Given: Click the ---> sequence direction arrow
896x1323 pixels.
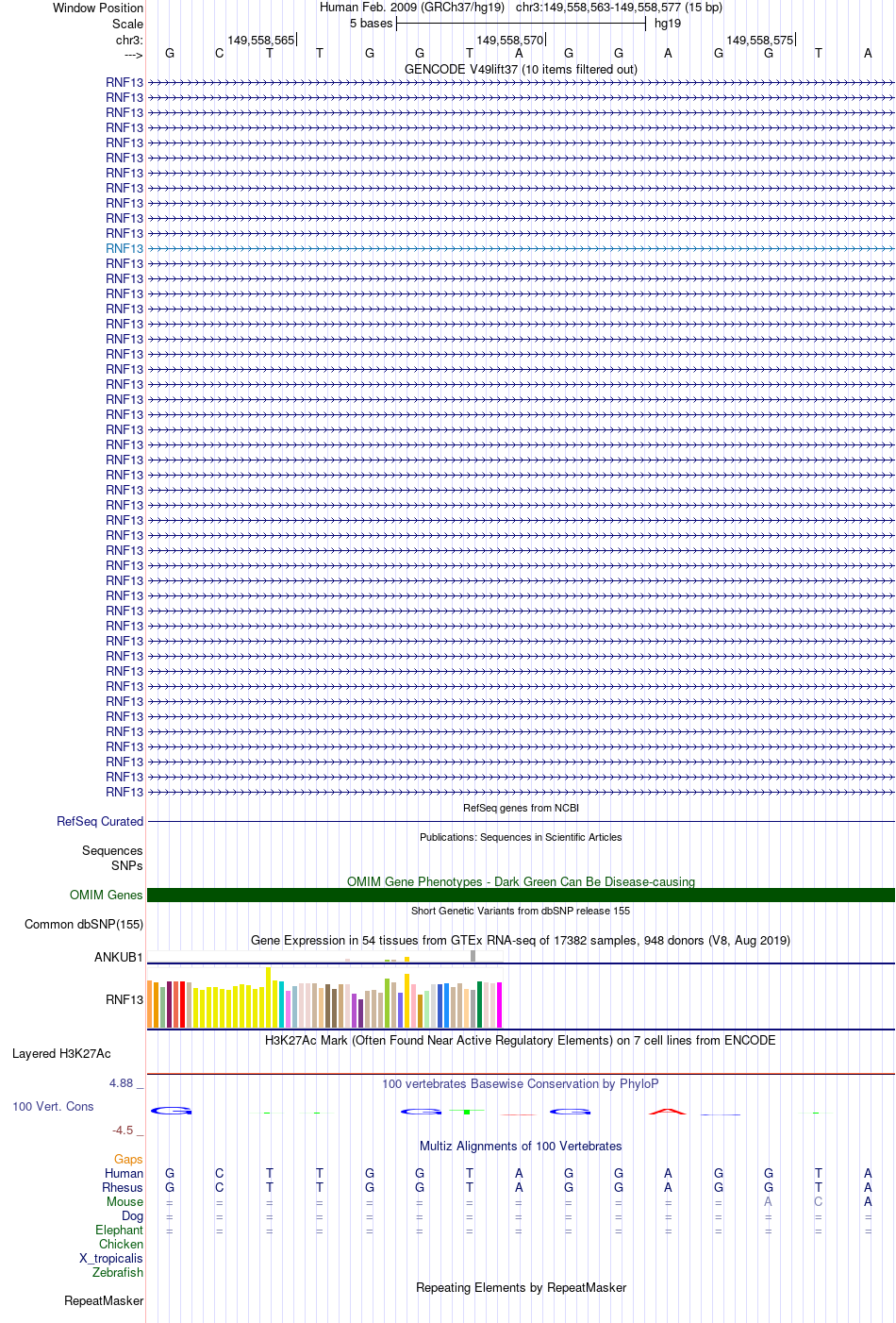Looking at the screenshot, I should pos(133,55).
